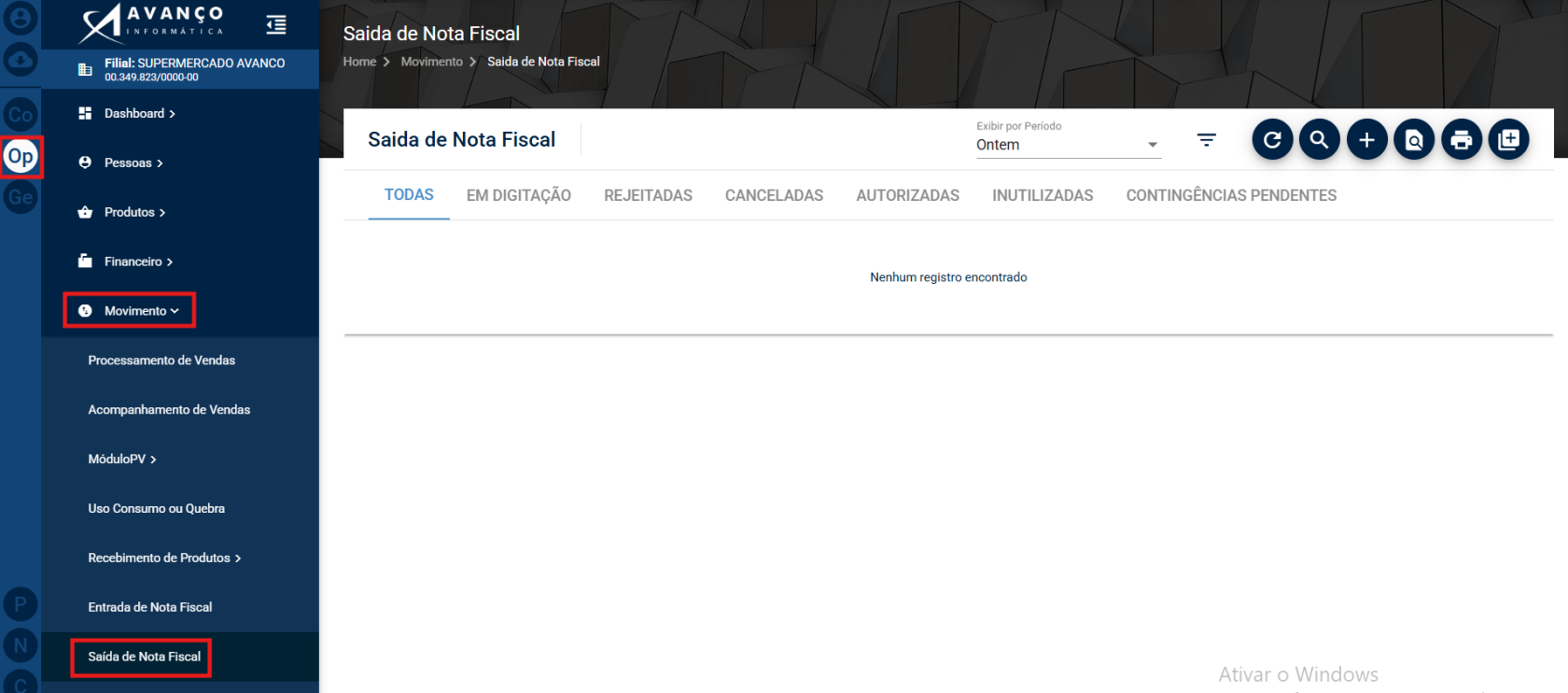This screenshot has width=1568, height=693.
Task: Switch to CONTINGÊNCIAS PENDENTES tab
Action: coord(1231,195)
